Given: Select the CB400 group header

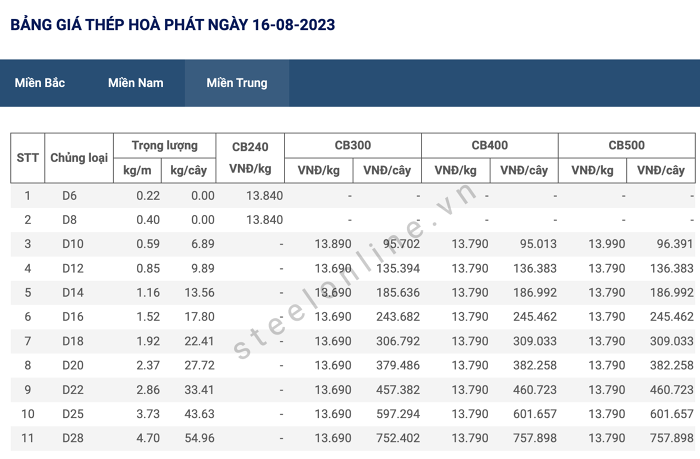Looking at the screenshot, I should [490, 145].
